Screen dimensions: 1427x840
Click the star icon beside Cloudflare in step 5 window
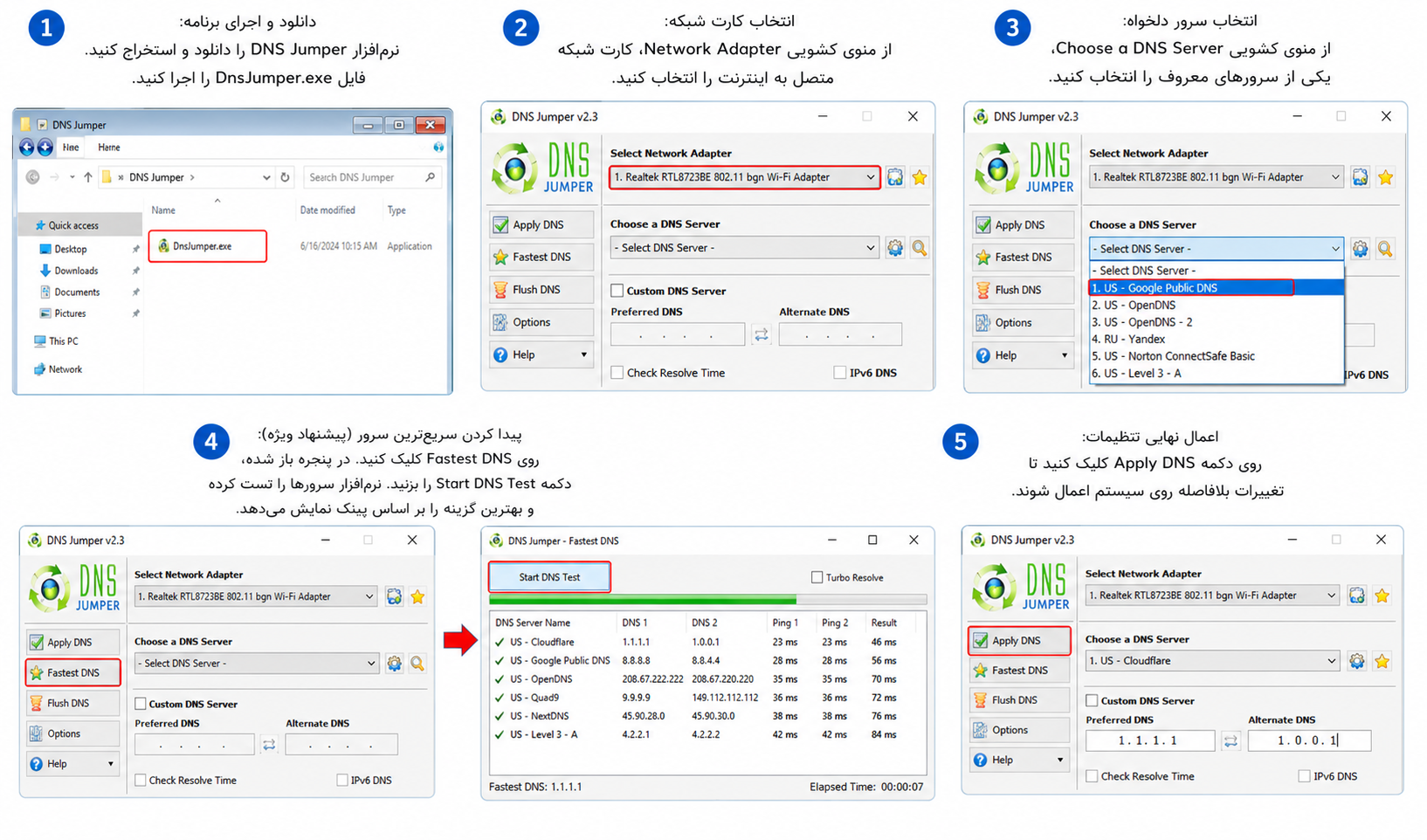(1382, 661)
